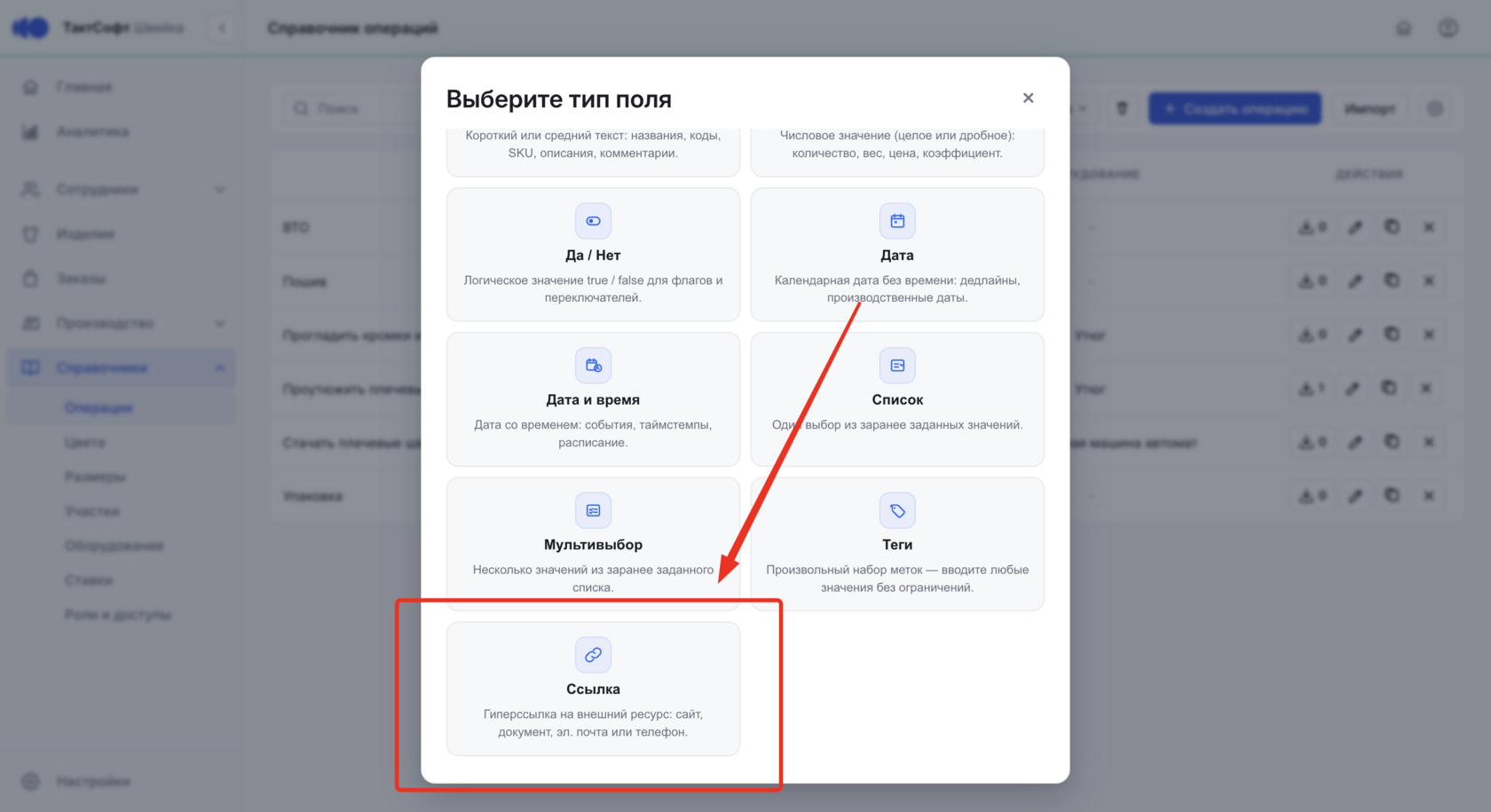This screenshot has width=1491, height=812.
Task: Close the Выберите тип поля dialog
Action: (1028, 98)
